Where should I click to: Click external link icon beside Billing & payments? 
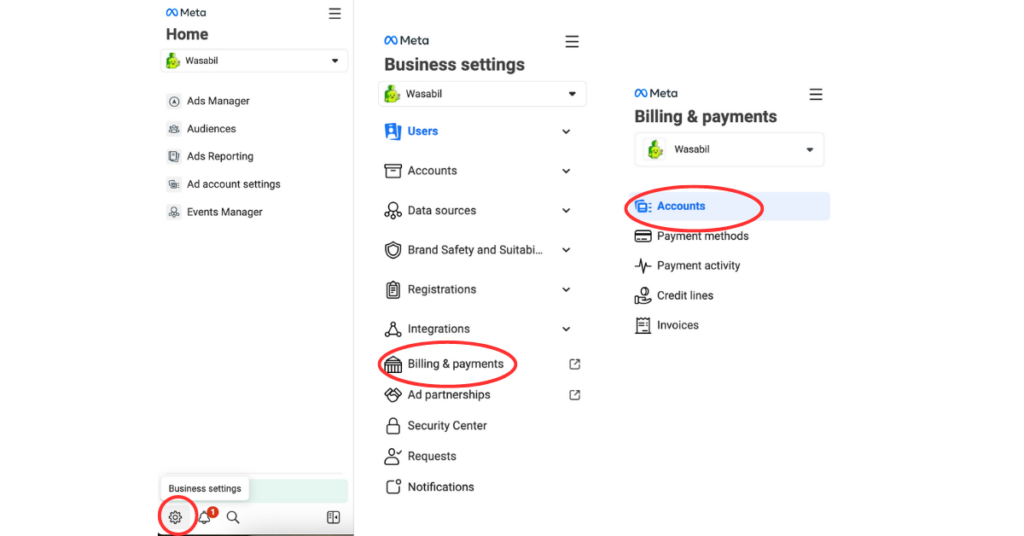(575, 364)
